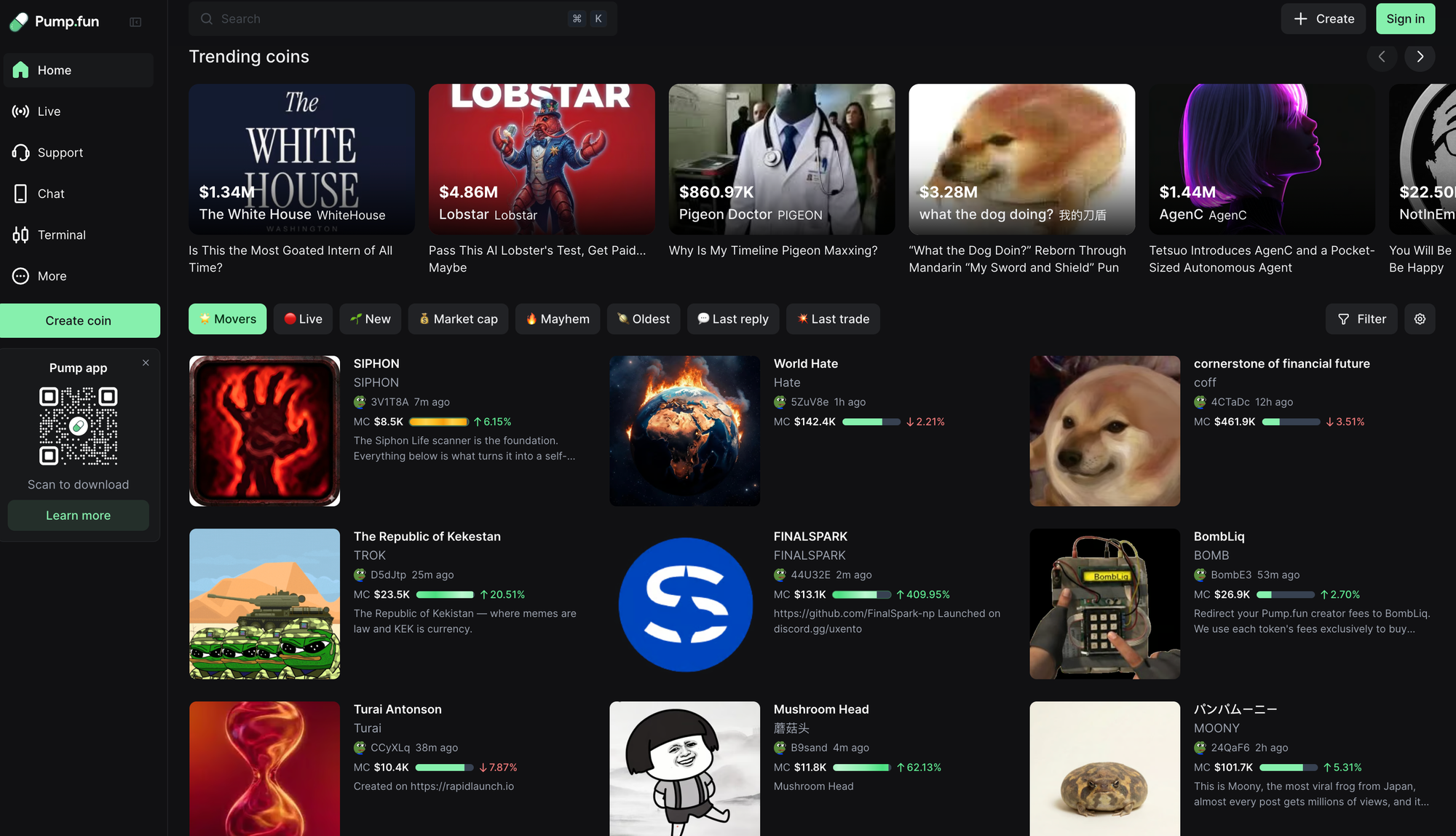Switch to the Market cap tab
Viewport: 1456px width, 836px height.
pyautogui.click(x=458, y=319)
